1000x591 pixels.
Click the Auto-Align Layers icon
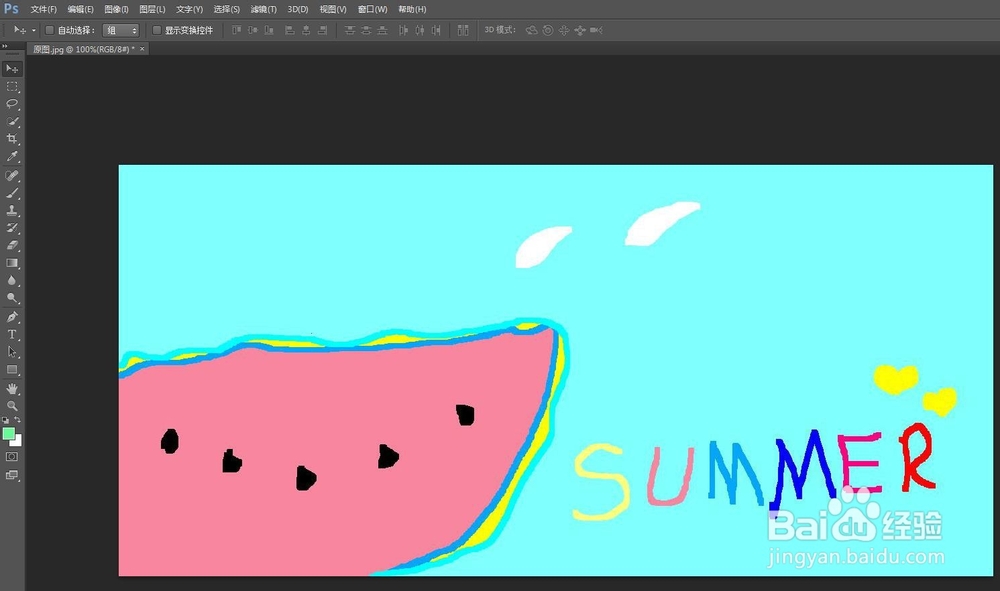click(463, 30)
